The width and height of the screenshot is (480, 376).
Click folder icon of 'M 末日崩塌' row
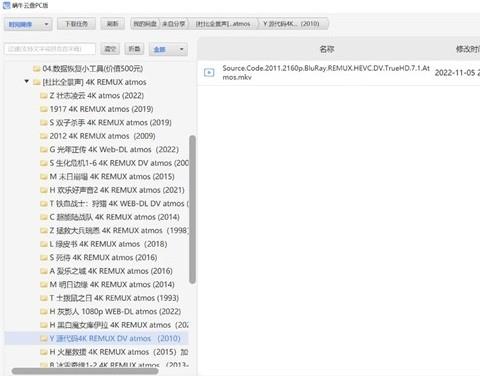pos(44,176)
